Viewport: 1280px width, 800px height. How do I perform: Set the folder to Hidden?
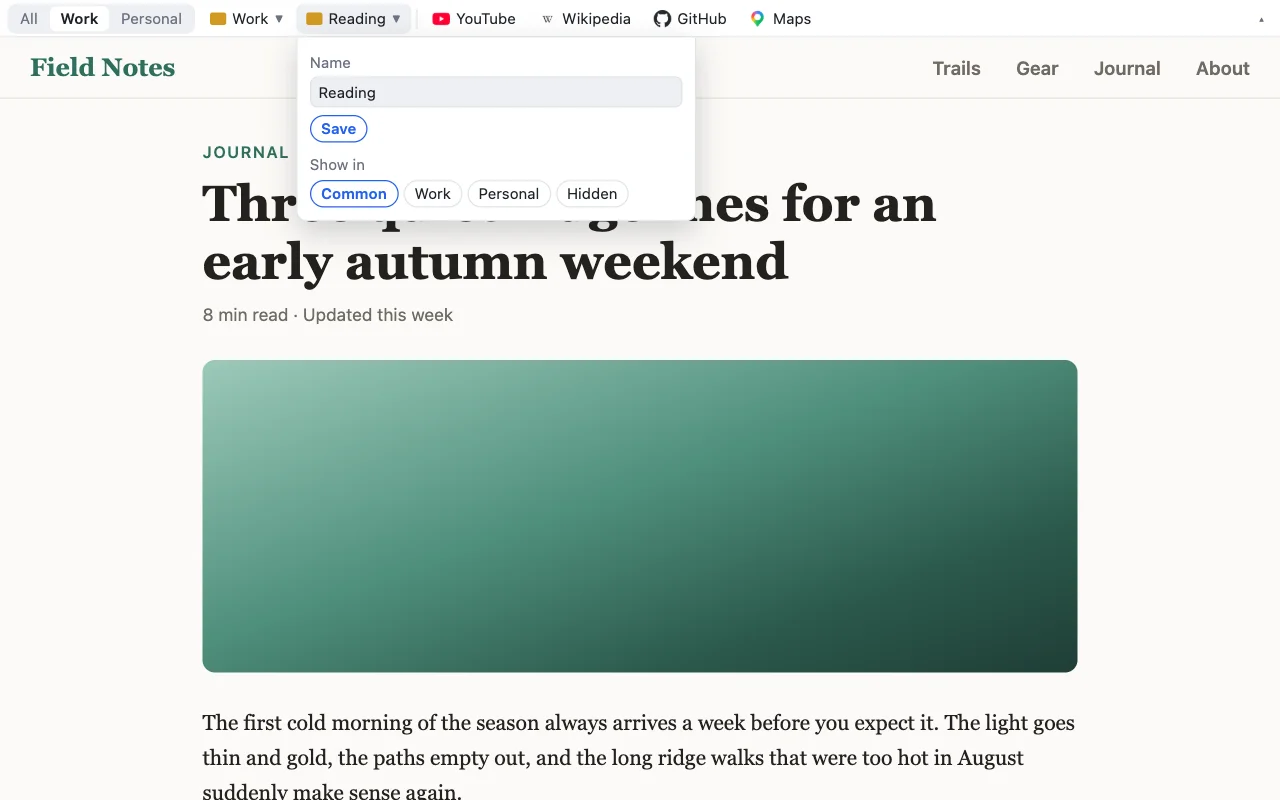click(592, 194)
